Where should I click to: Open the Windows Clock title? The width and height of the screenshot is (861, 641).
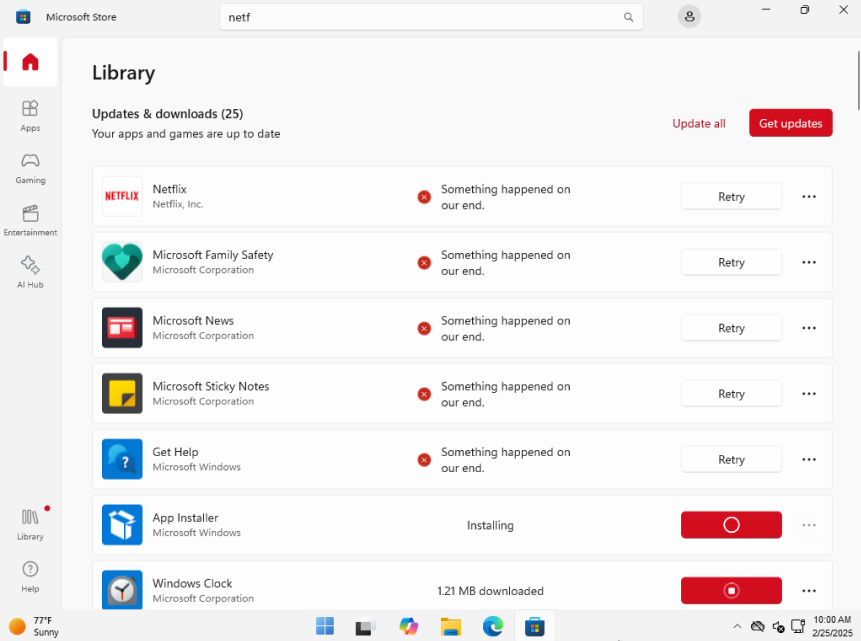(x=192, y=583)
